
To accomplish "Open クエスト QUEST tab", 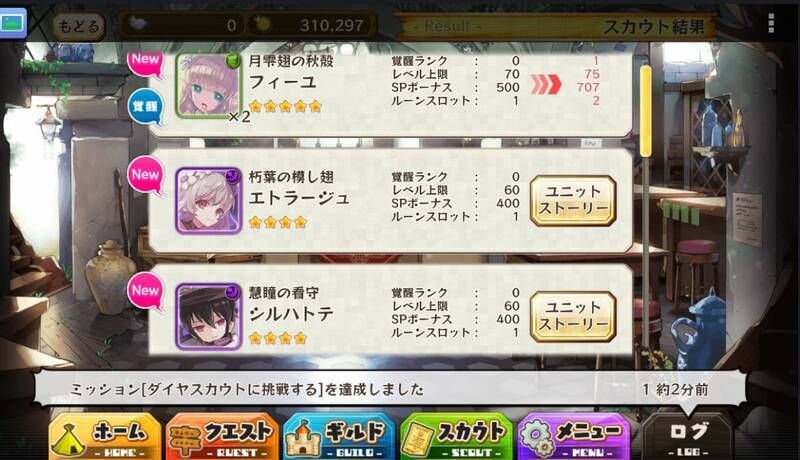I will point(222,437).
